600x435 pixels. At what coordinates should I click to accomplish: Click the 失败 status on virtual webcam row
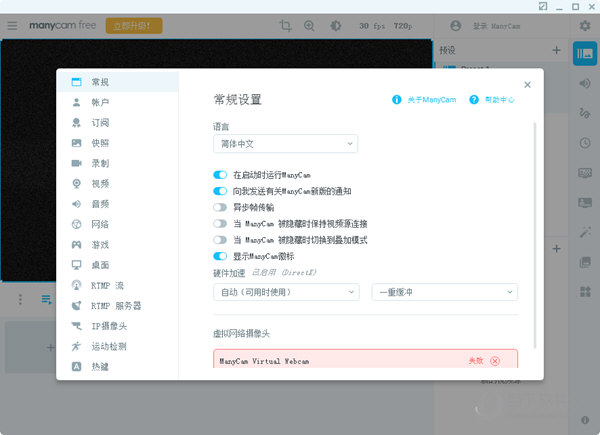476,361
